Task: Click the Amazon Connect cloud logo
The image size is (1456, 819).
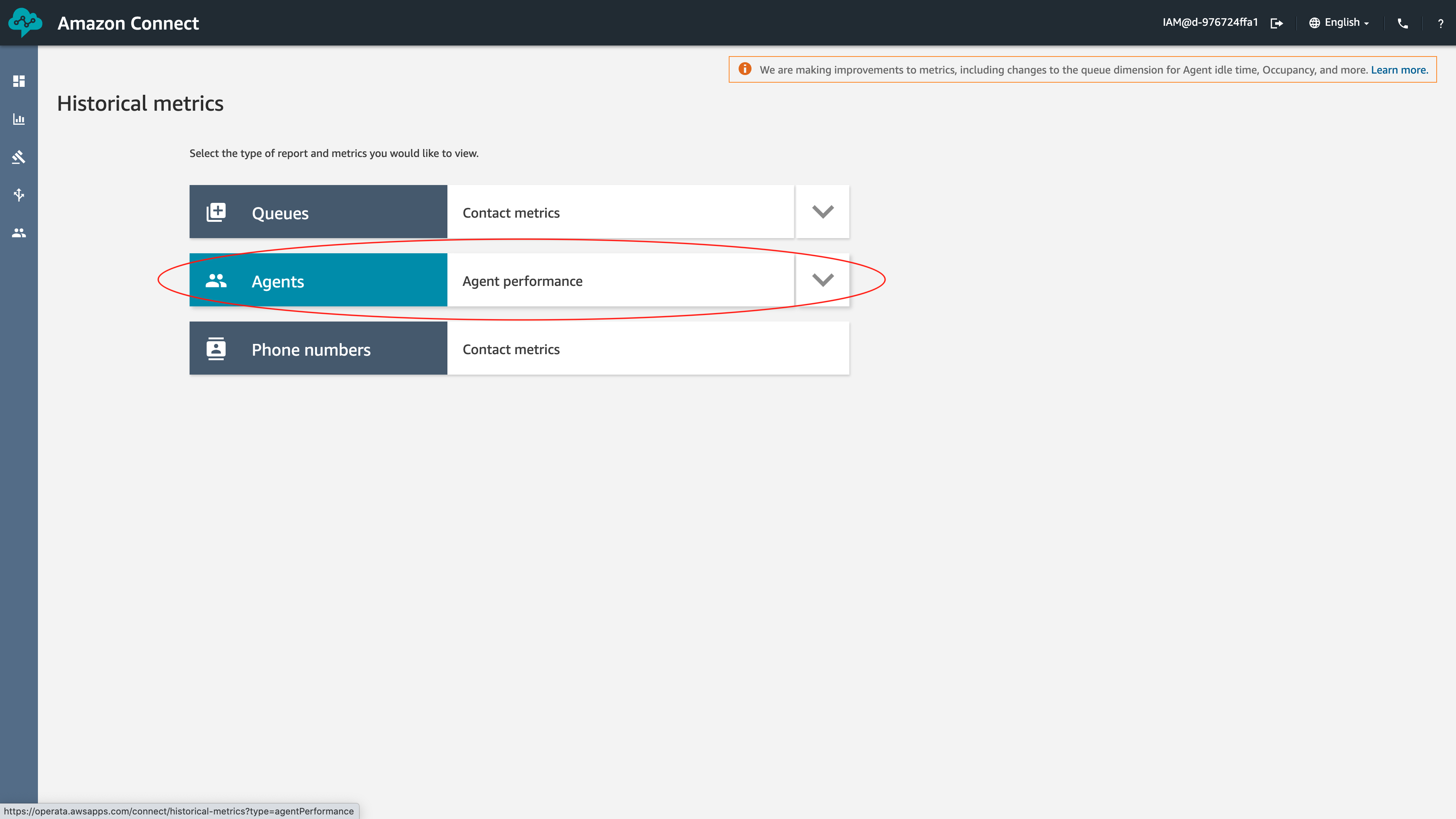Action: pyautogui.click(x=25, y=23)
